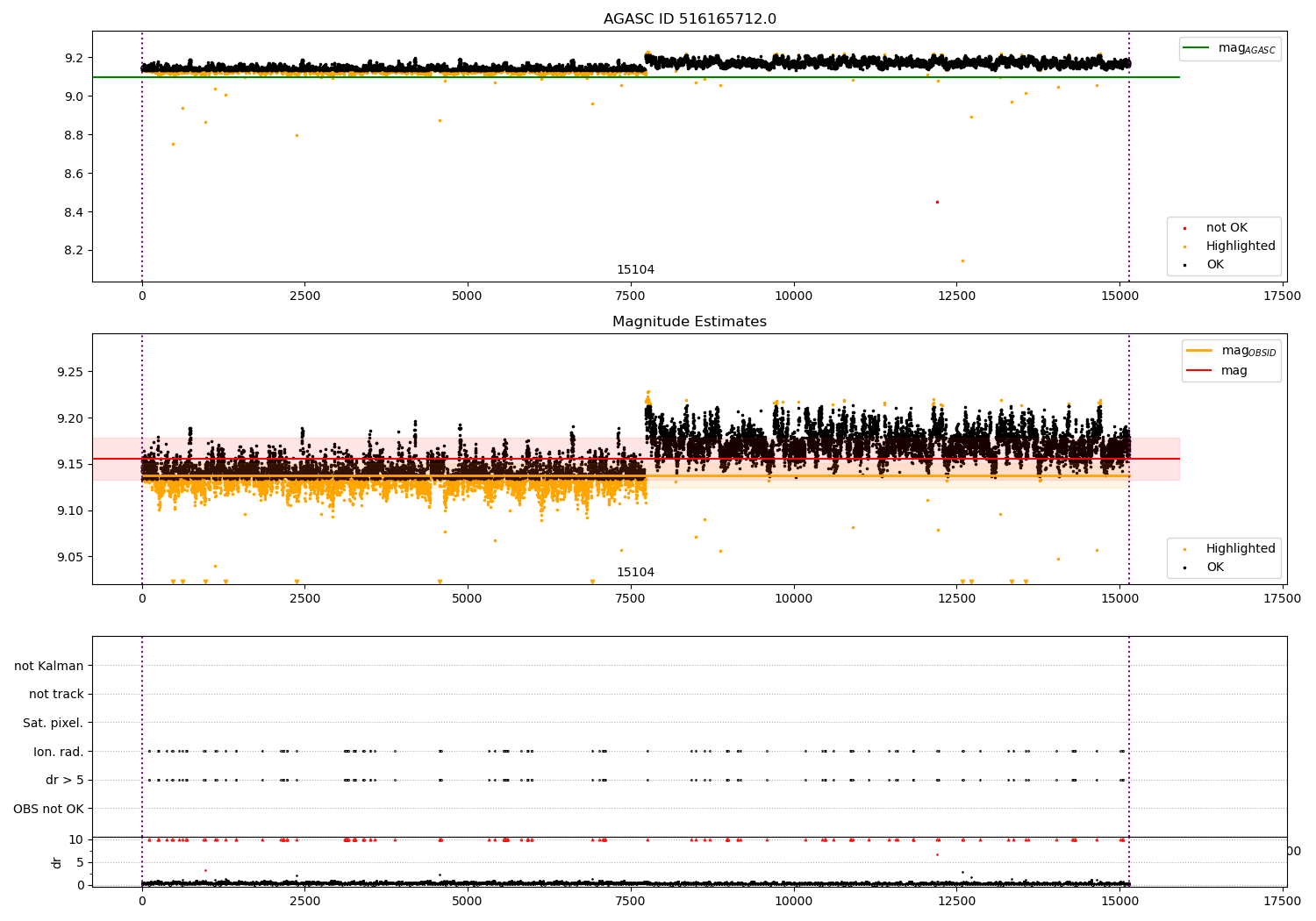Click the 12500 x-tick under Magnitude Estimates plot
The image size is (1316, 921).
pyautogui.click(x=957, y=599)
